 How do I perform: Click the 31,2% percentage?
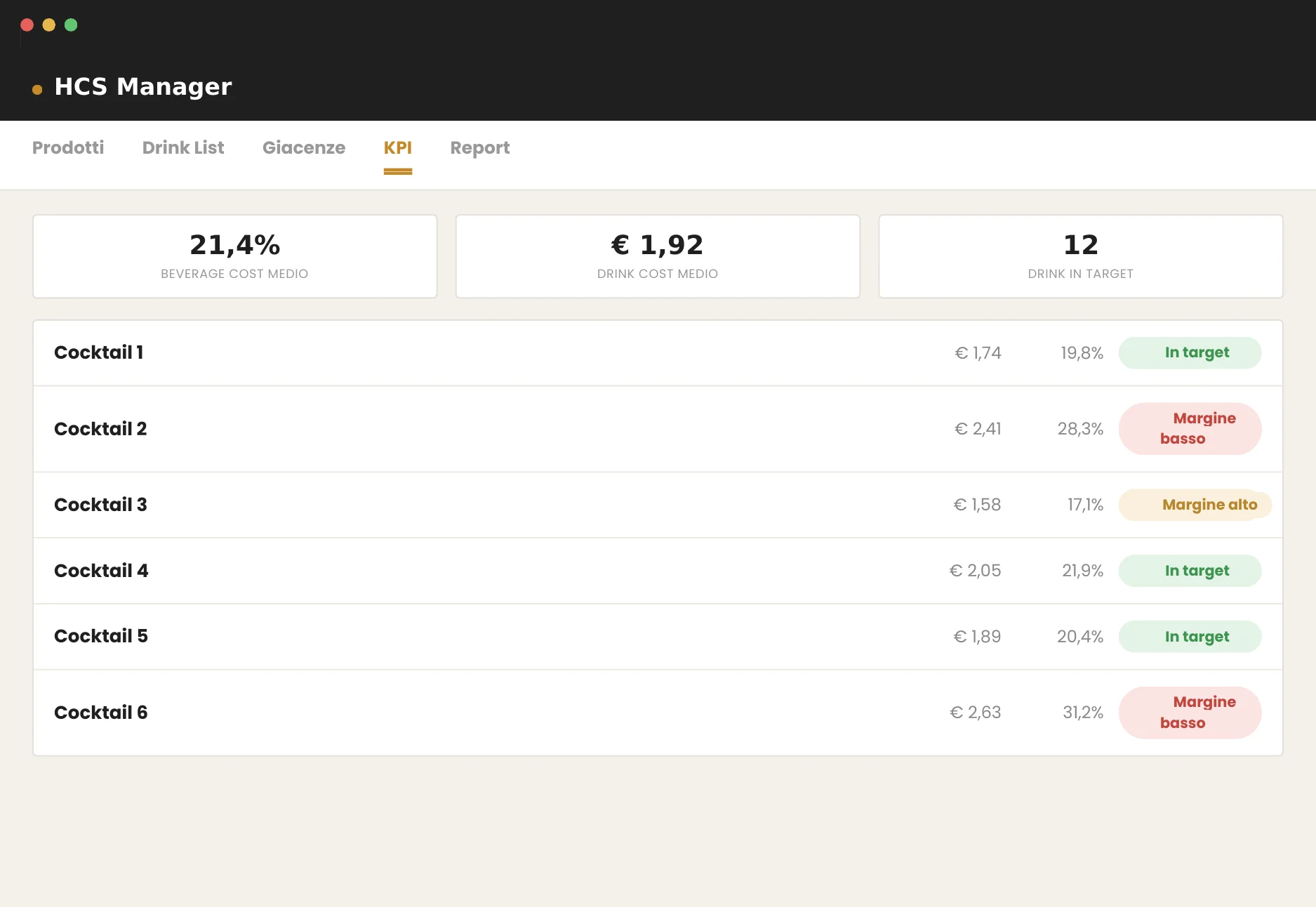tap(1083, 713)
